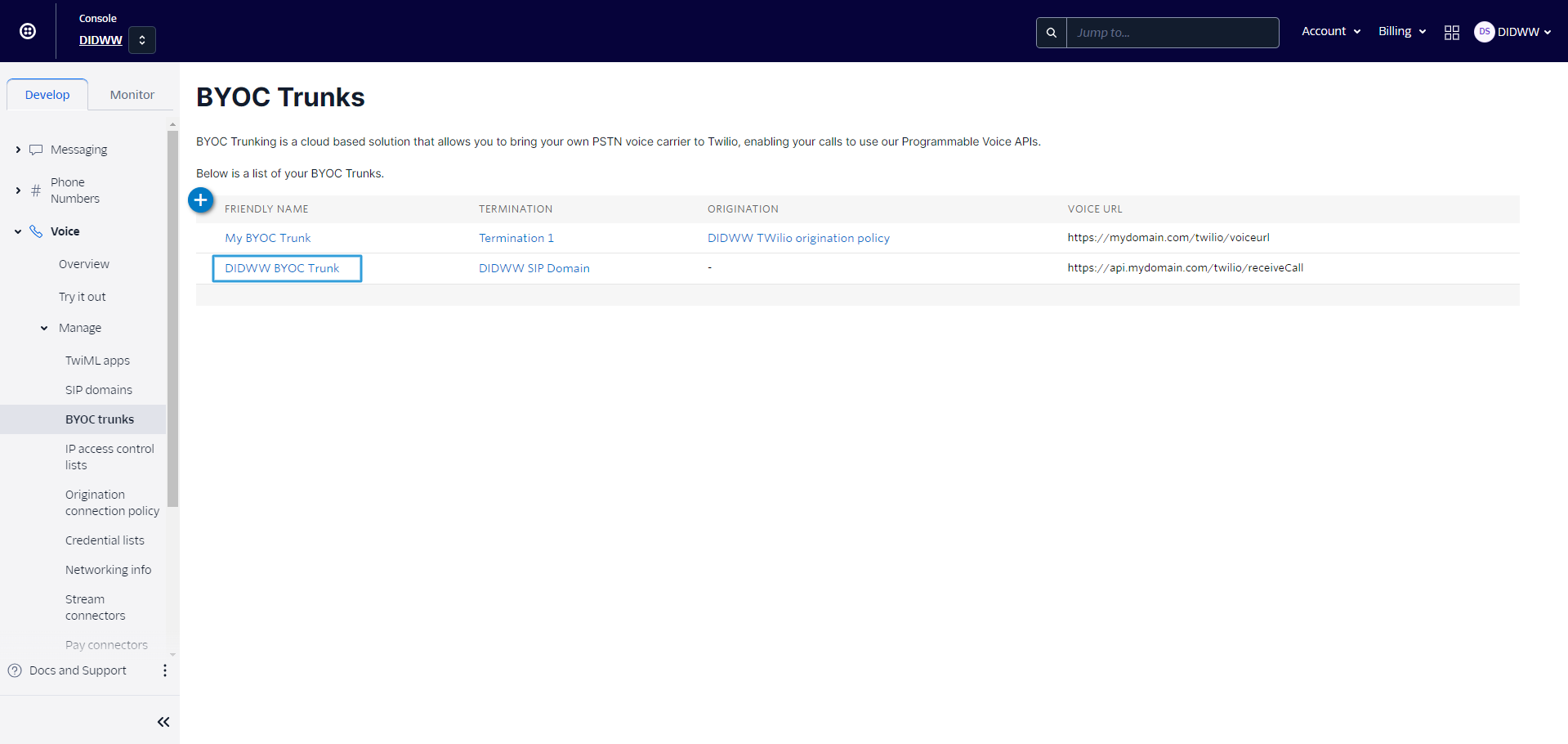Open IP access control lists
Screen dimensions: 1568x744
click(x=109, y=457)
